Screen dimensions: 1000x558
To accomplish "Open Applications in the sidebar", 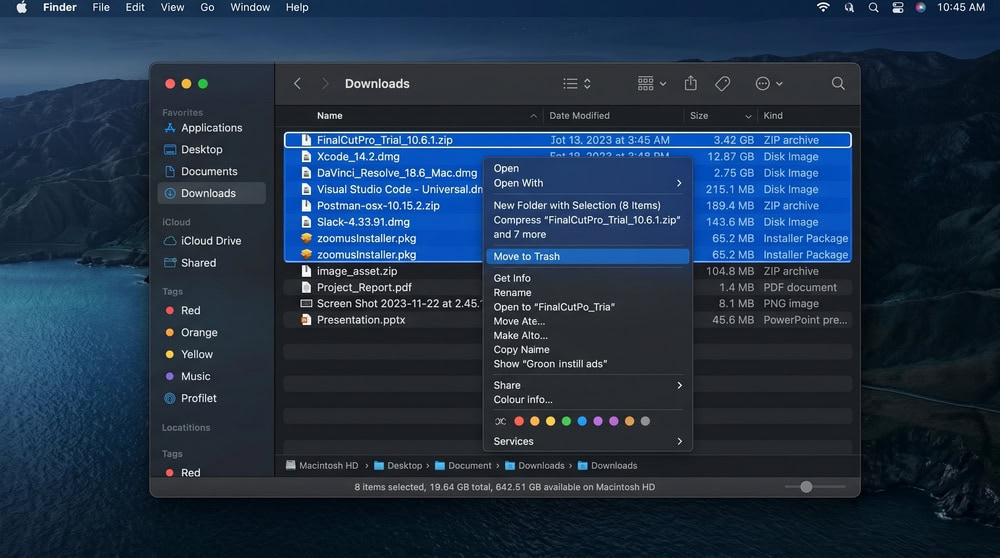I will pos(211,128).
